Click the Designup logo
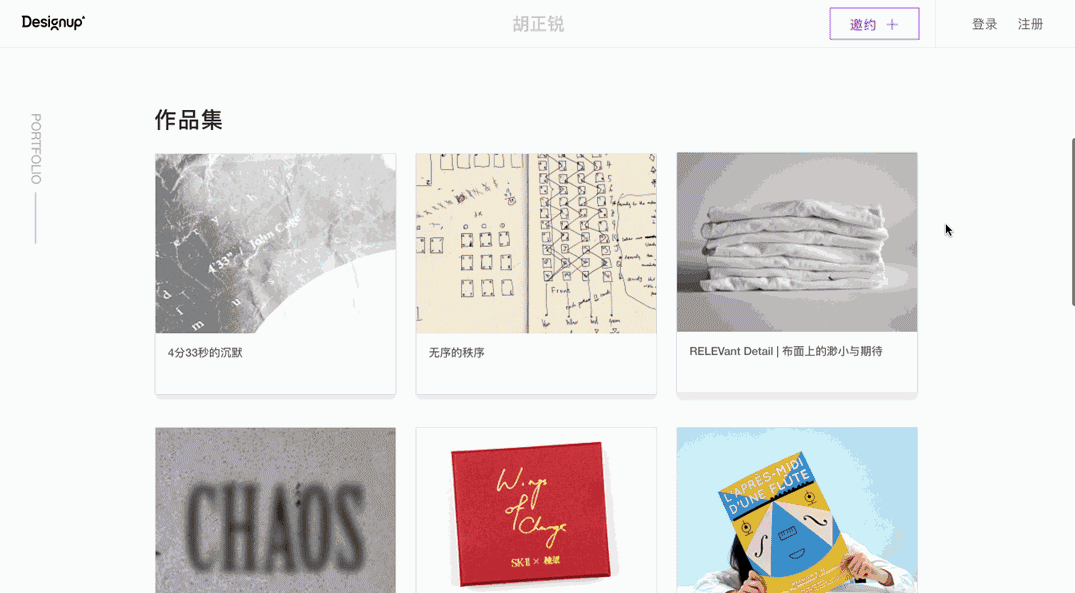The width and height of the screenshot is (1075, 593). pos(53,23)
